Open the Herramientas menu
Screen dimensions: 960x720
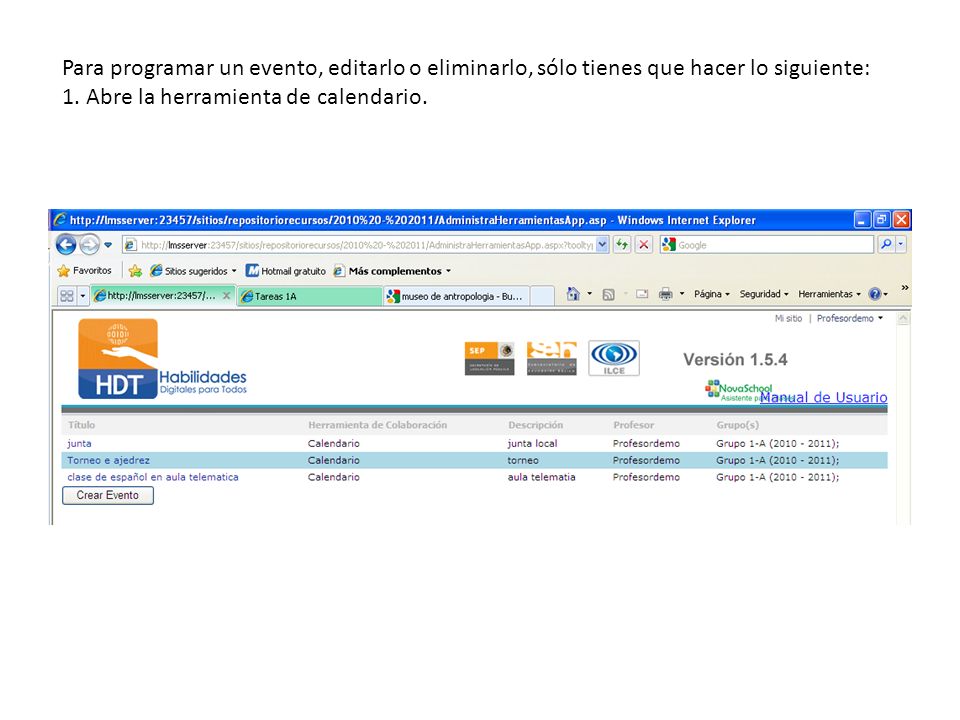point(829,294)
